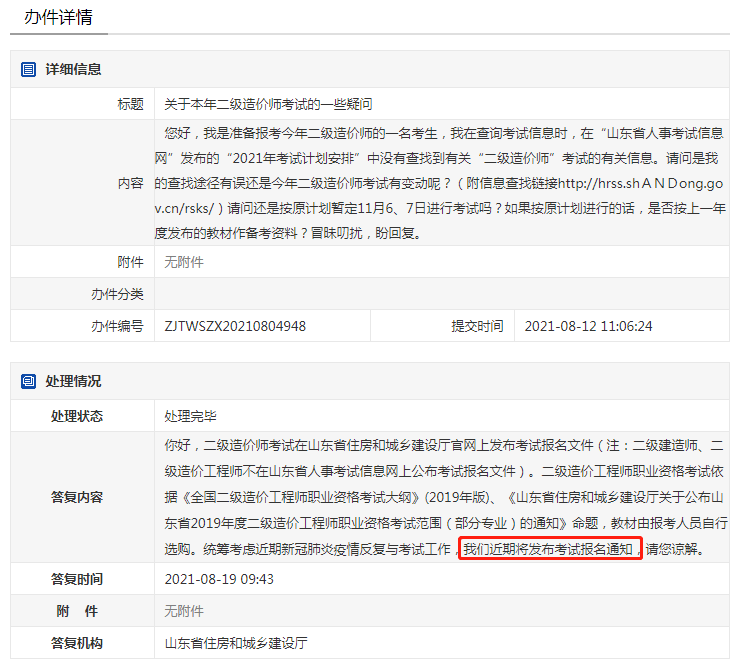Click the 处理情况 section header text

[x=73, y=382]
